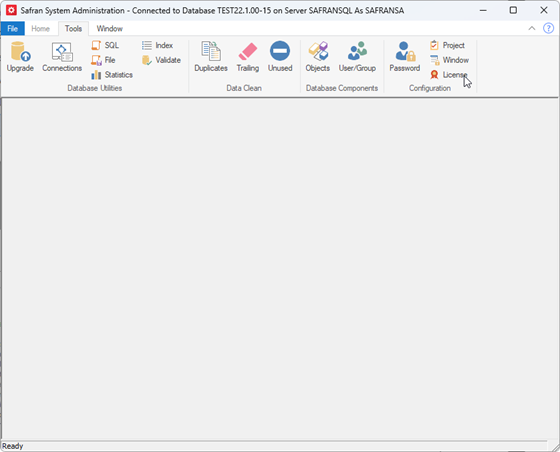Open the Connections manager
Viewport: 560px width, 452px height.
62,57
